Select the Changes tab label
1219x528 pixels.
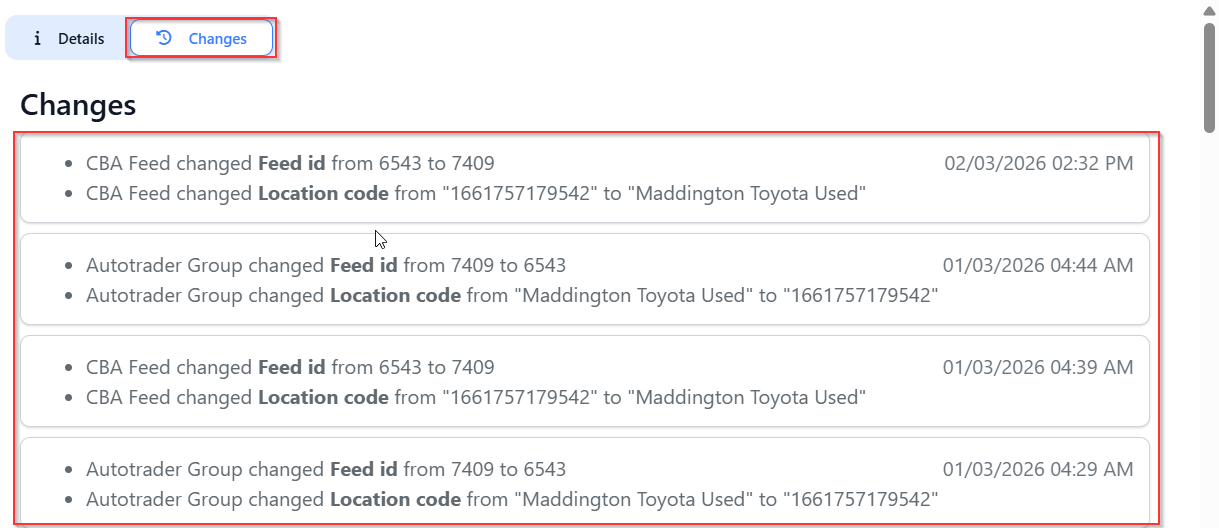pyautogui.click(x=217, y=39)
